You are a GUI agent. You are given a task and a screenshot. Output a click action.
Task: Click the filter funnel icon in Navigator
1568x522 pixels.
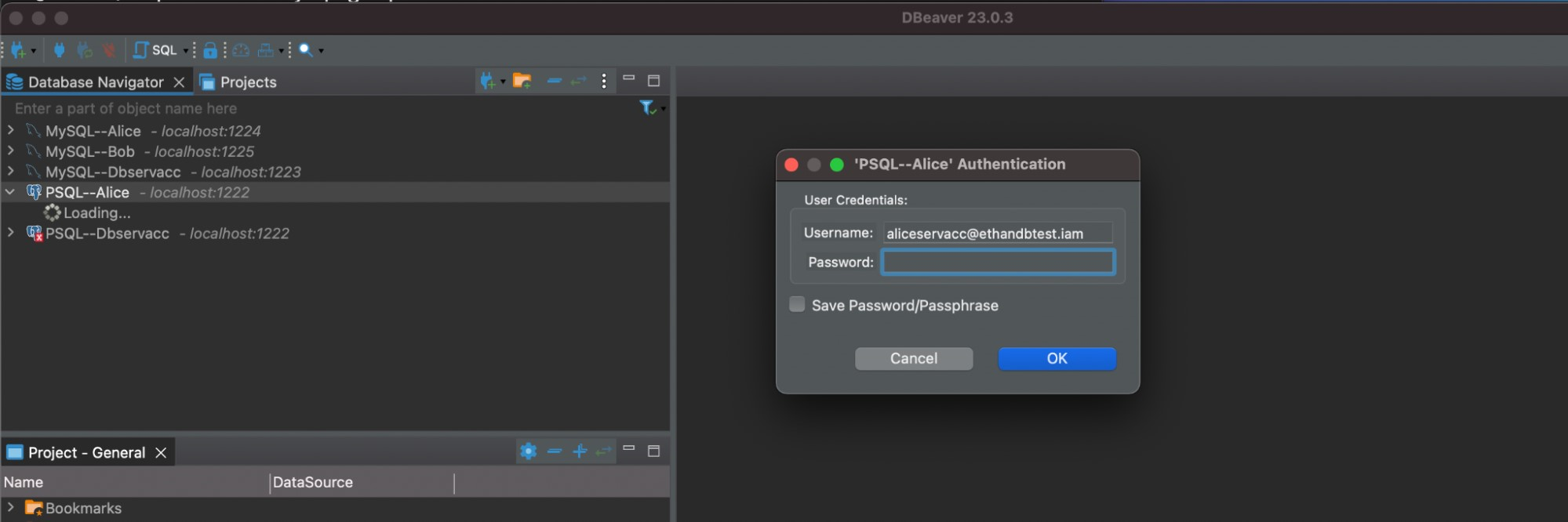point(647,108)
